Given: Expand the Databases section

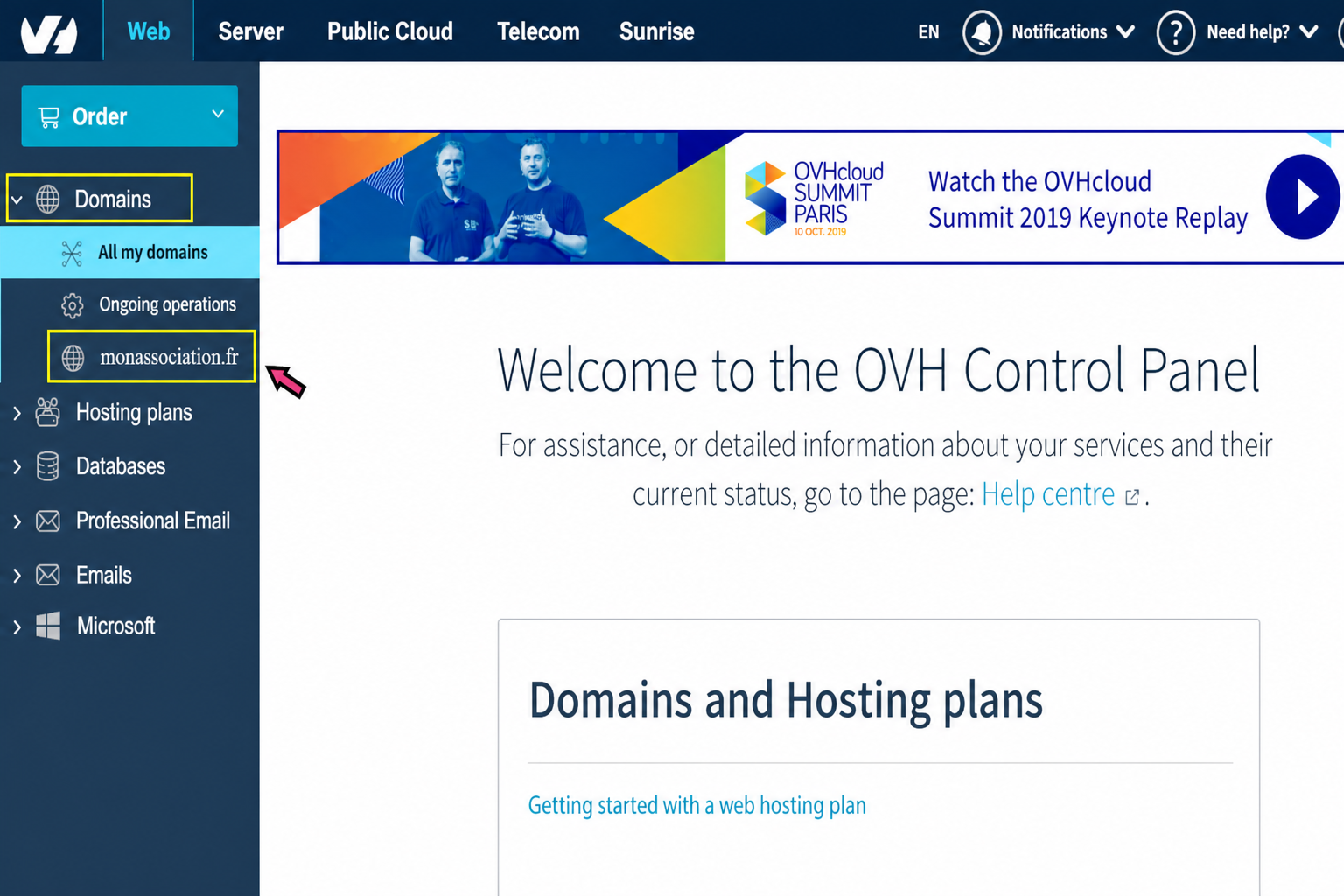Looking at the screenshot, I should 17,467.
